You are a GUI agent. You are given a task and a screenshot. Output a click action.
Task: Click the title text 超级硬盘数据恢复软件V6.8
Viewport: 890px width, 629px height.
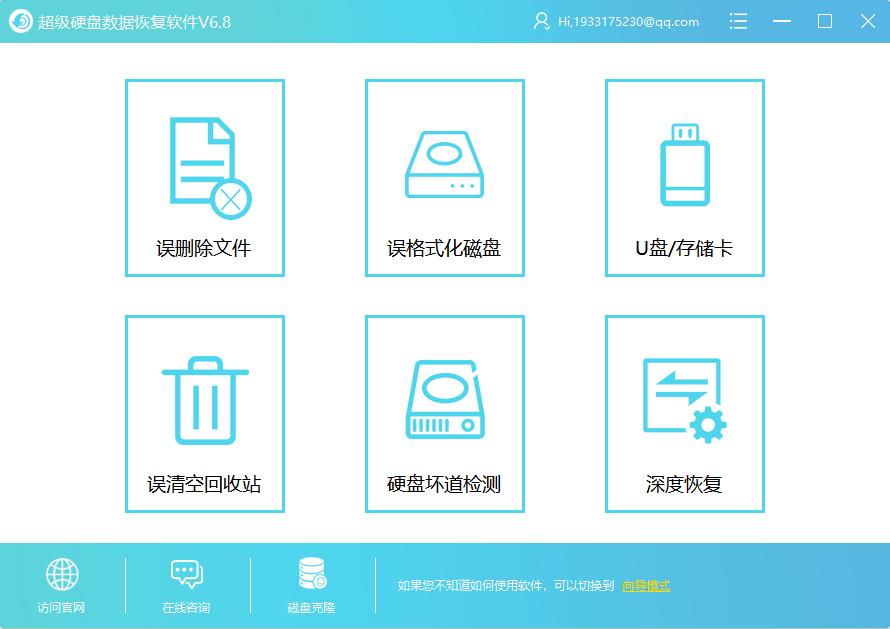[x=135, y=22]
